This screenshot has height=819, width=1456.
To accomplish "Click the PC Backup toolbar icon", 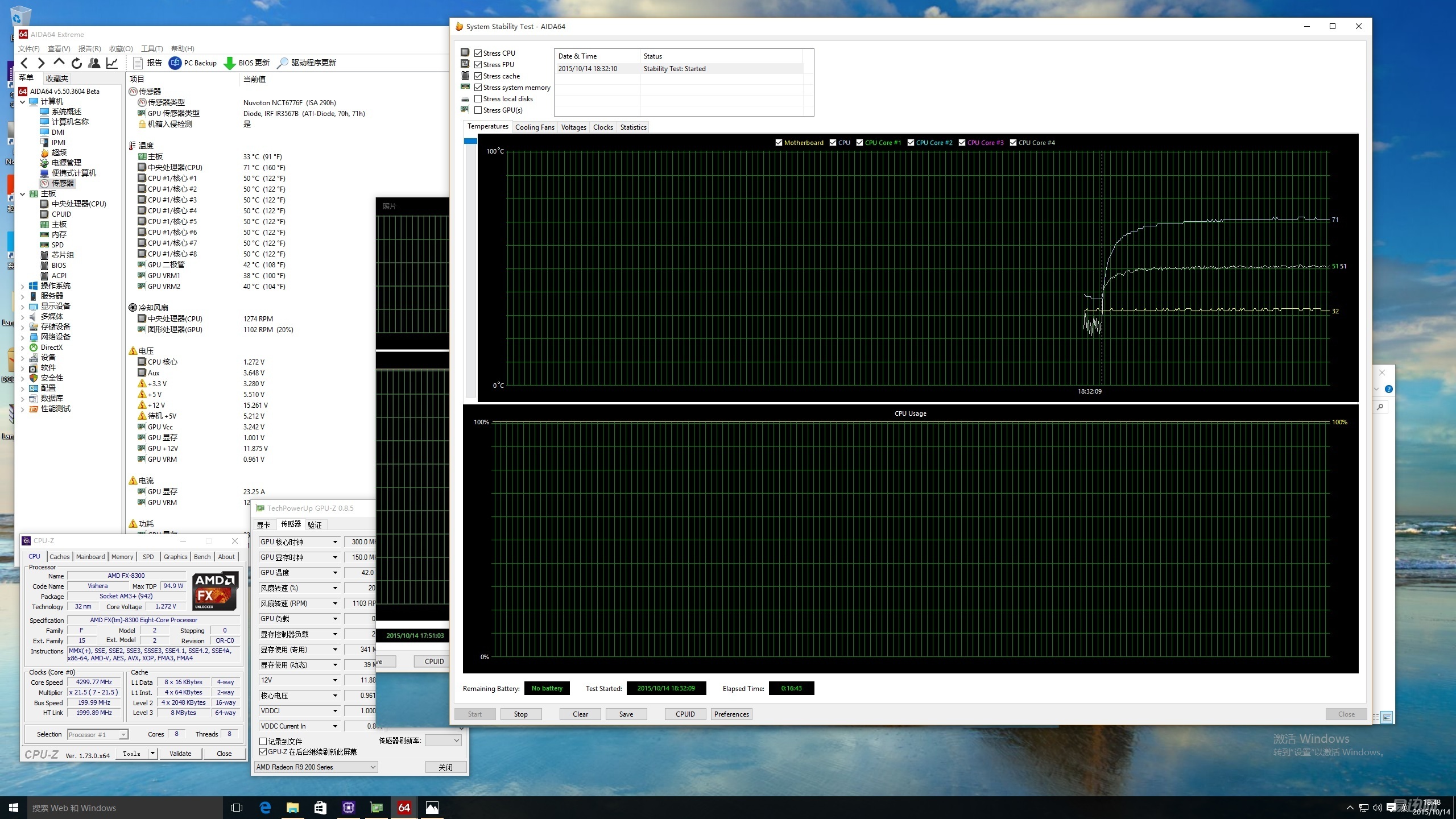I will click(175, 63).
